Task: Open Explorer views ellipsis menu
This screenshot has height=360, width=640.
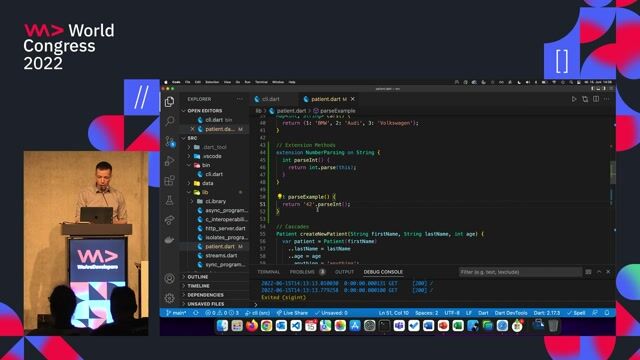Action: point(240,99)
